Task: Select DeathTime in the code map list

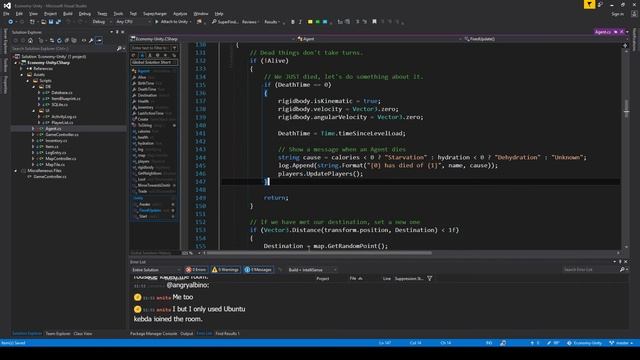Action: [147, 89]
